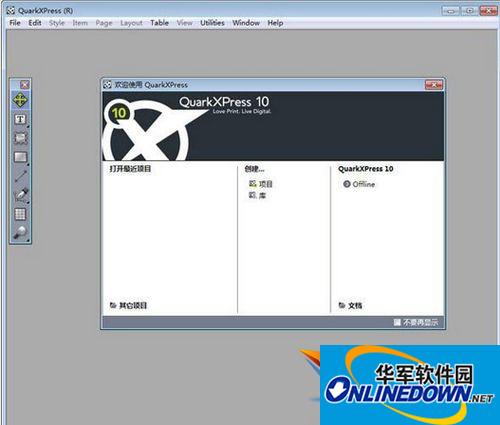Create a new 库 (library)
The image size is (500, 425).
262,195
